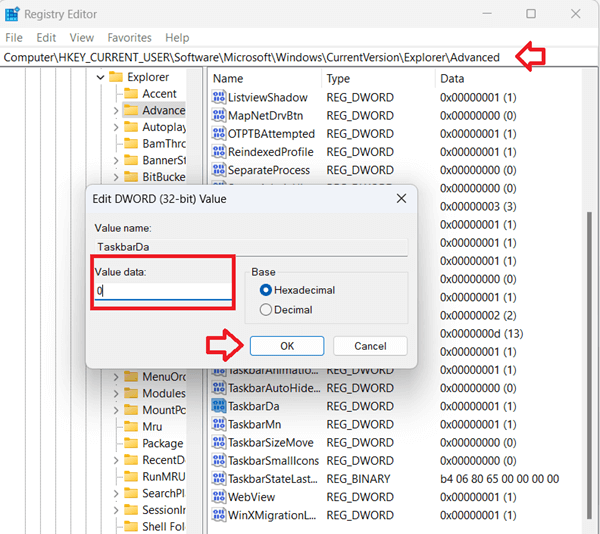Expand the Modules key chevron

click(x=116, y=394)
